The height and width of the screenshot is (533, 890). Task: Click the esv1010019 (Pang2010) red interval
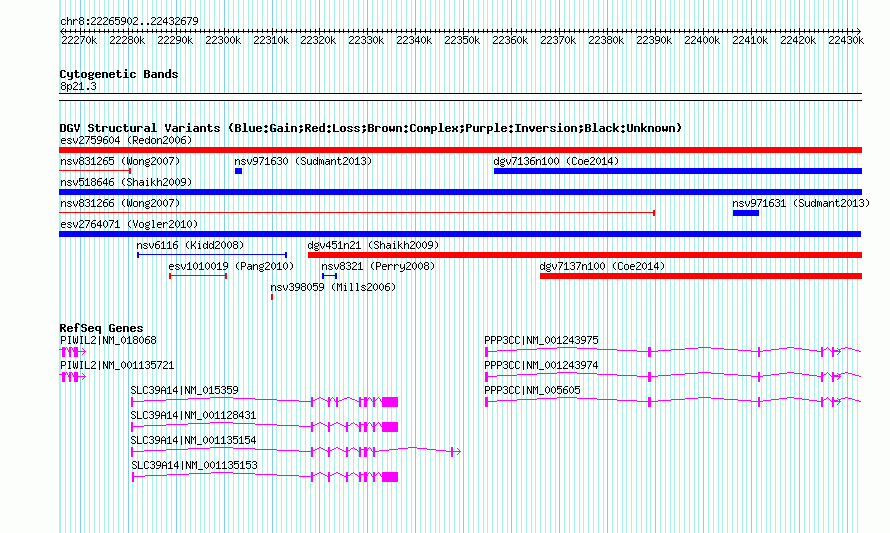point(198,276)
